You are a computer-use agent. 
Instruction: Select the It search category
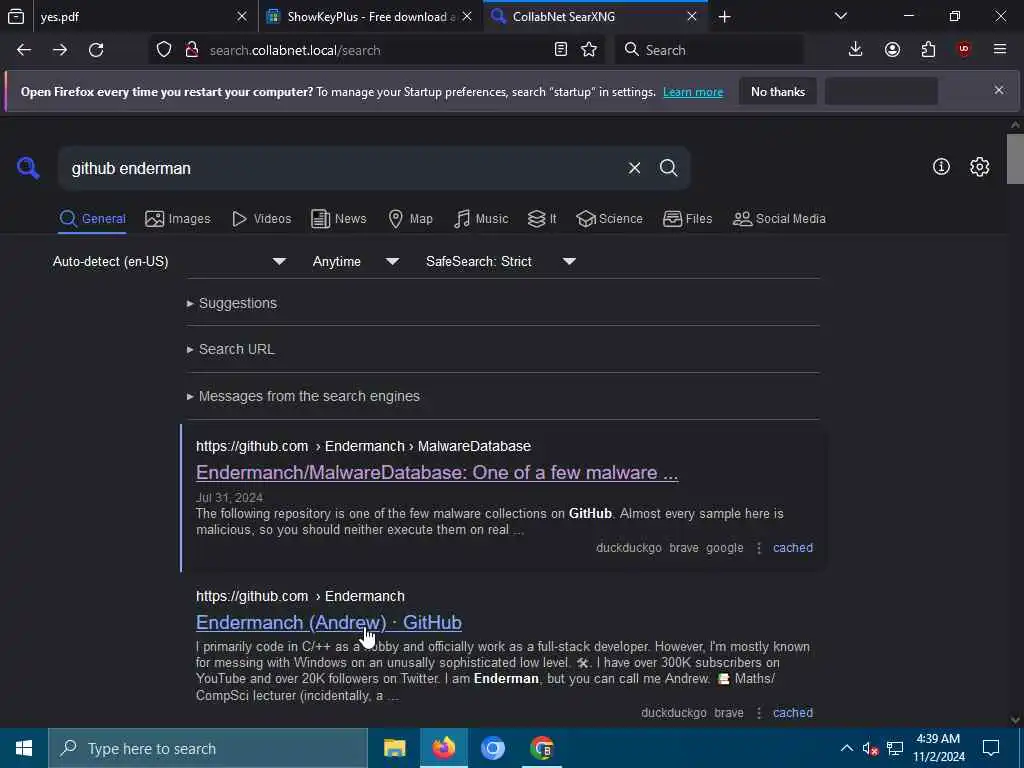(x=542, y=219)
